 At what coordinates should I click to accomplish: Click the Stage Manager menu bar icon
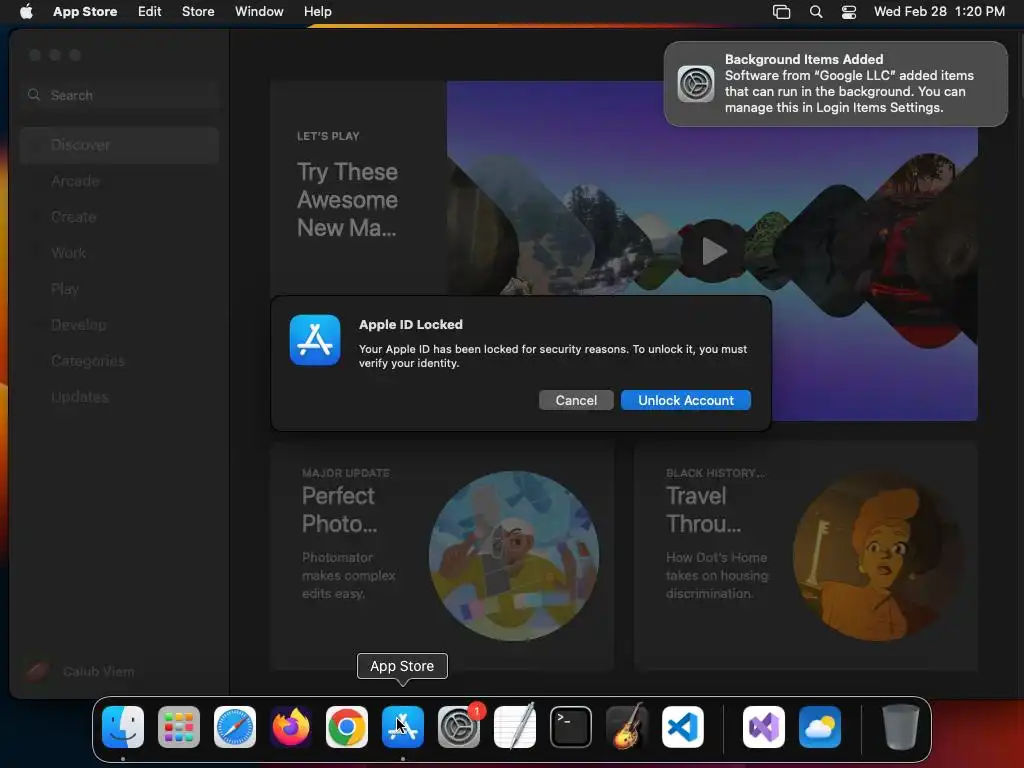tap(781, 11)
